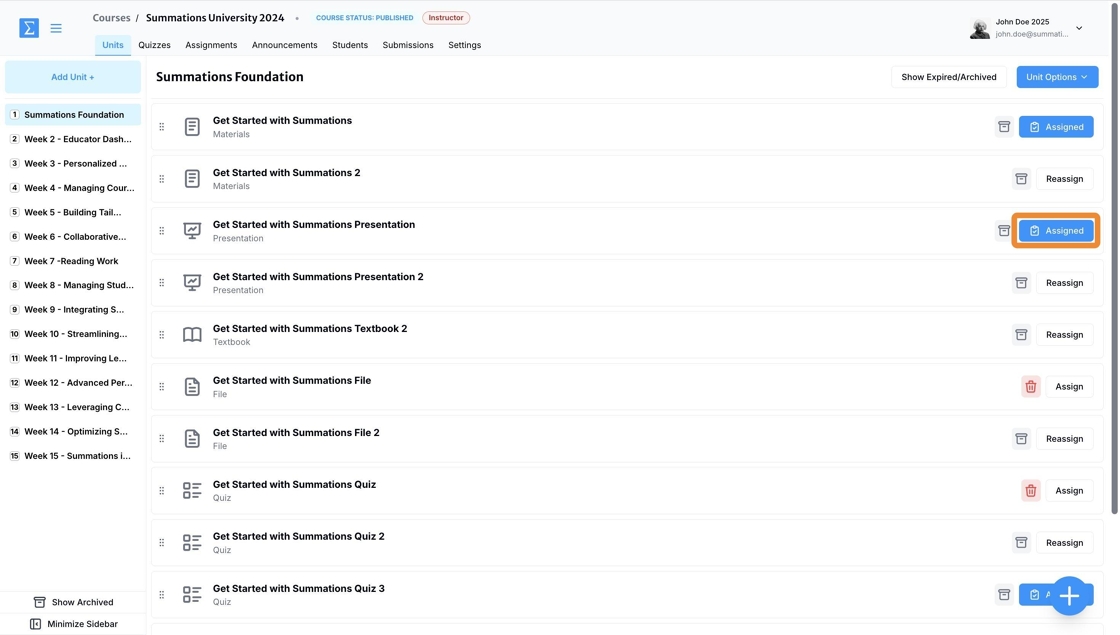
Task: Select Week 12 - Advanced Per... unit
Action: pos(73,383)
